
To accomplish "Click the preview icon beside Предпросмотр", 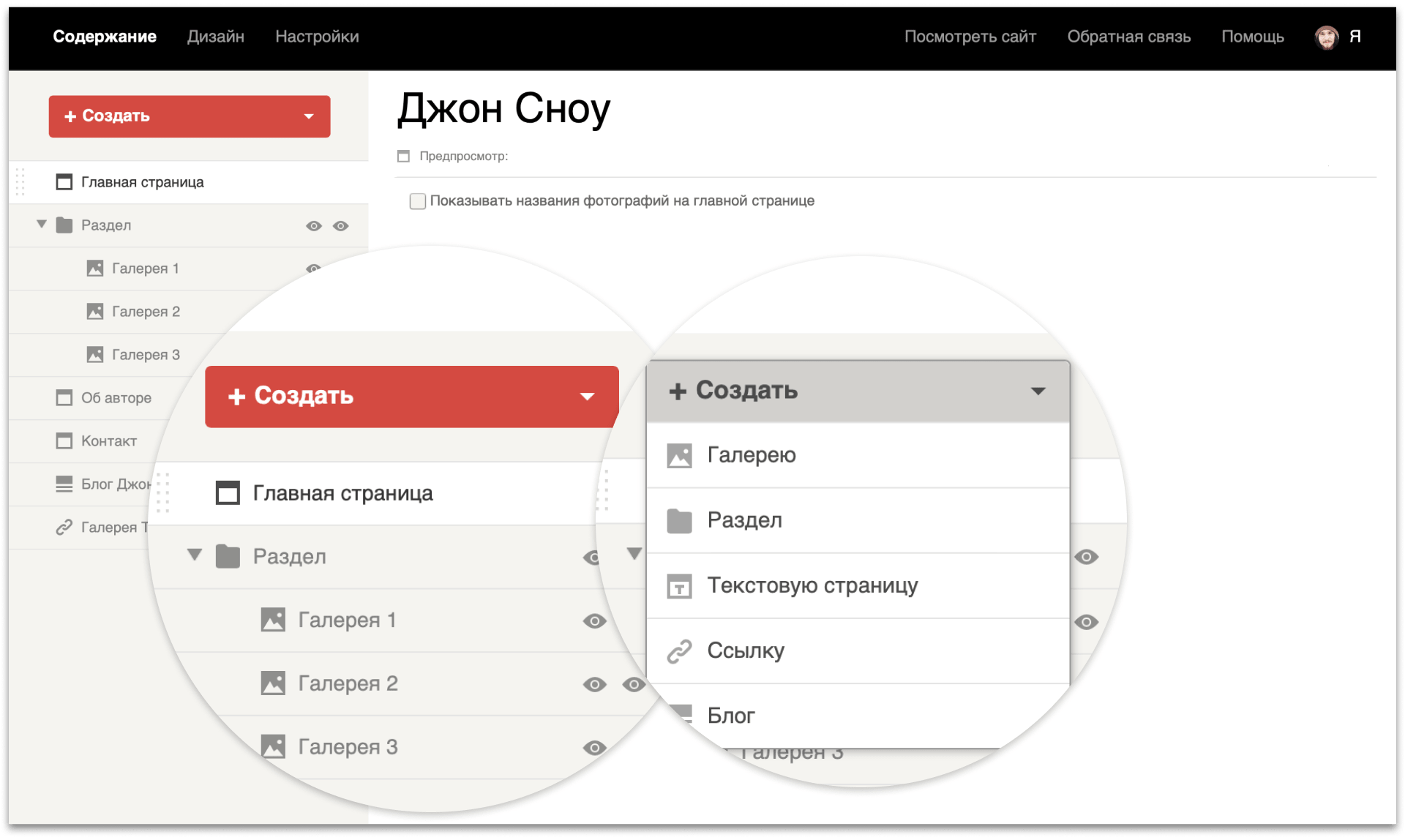I will [x=403, y=157].
